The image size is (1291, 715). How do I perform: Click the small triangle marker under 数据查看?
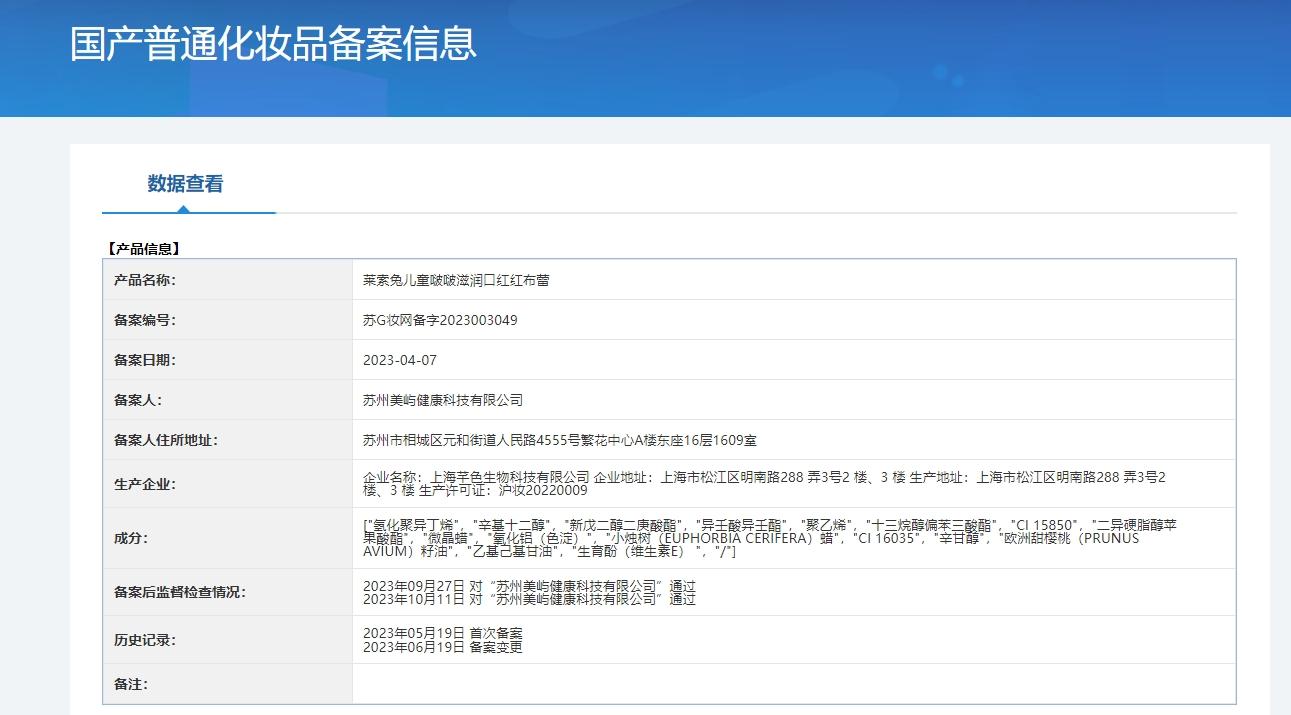click(x=183, y=209)
